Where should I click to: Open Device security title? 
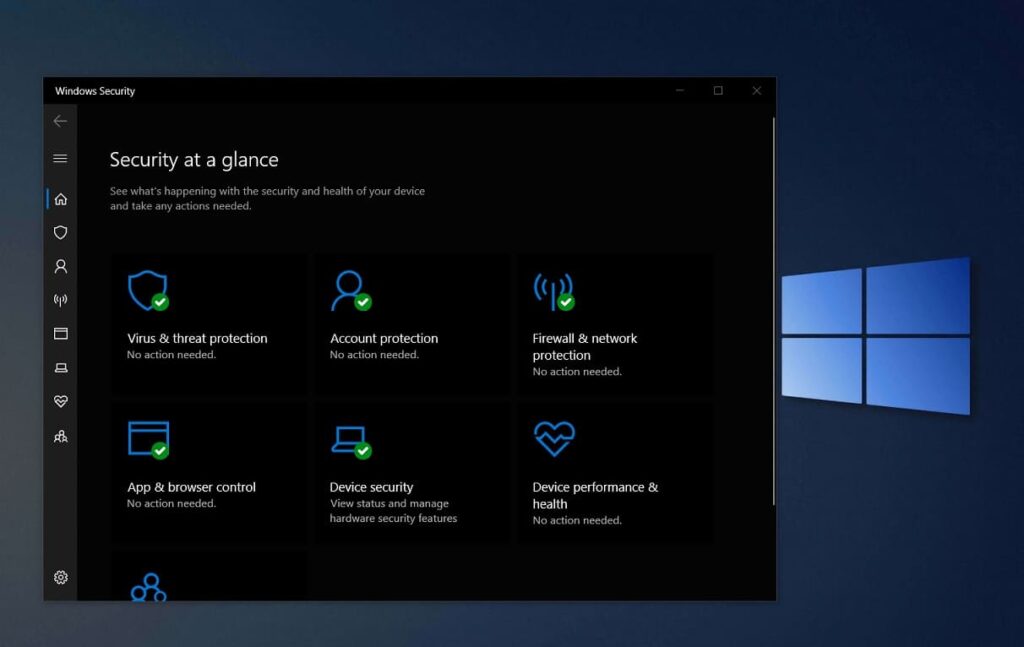point(372,487)
